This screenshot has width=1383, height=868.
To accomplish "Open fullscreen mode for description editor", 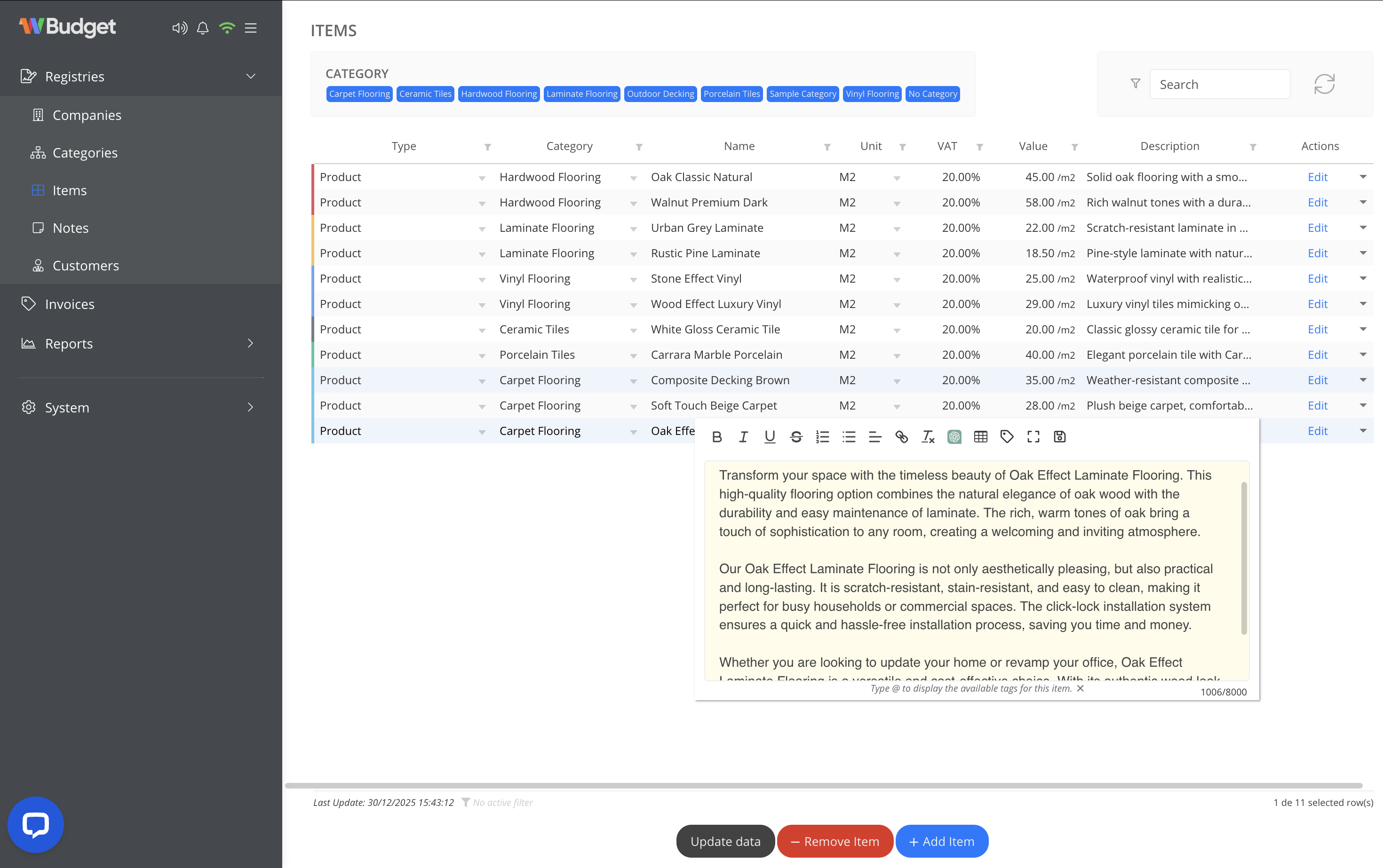I will pyautogui.click(x=1033, y=437).
